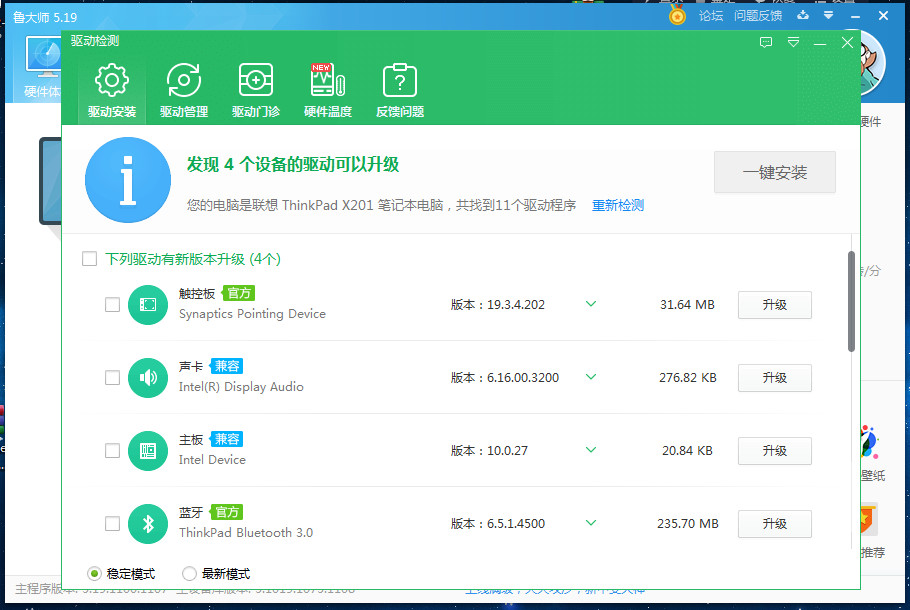Select 稳定模式 radio option
Viewport: 910px width, 610px height.
94,573
